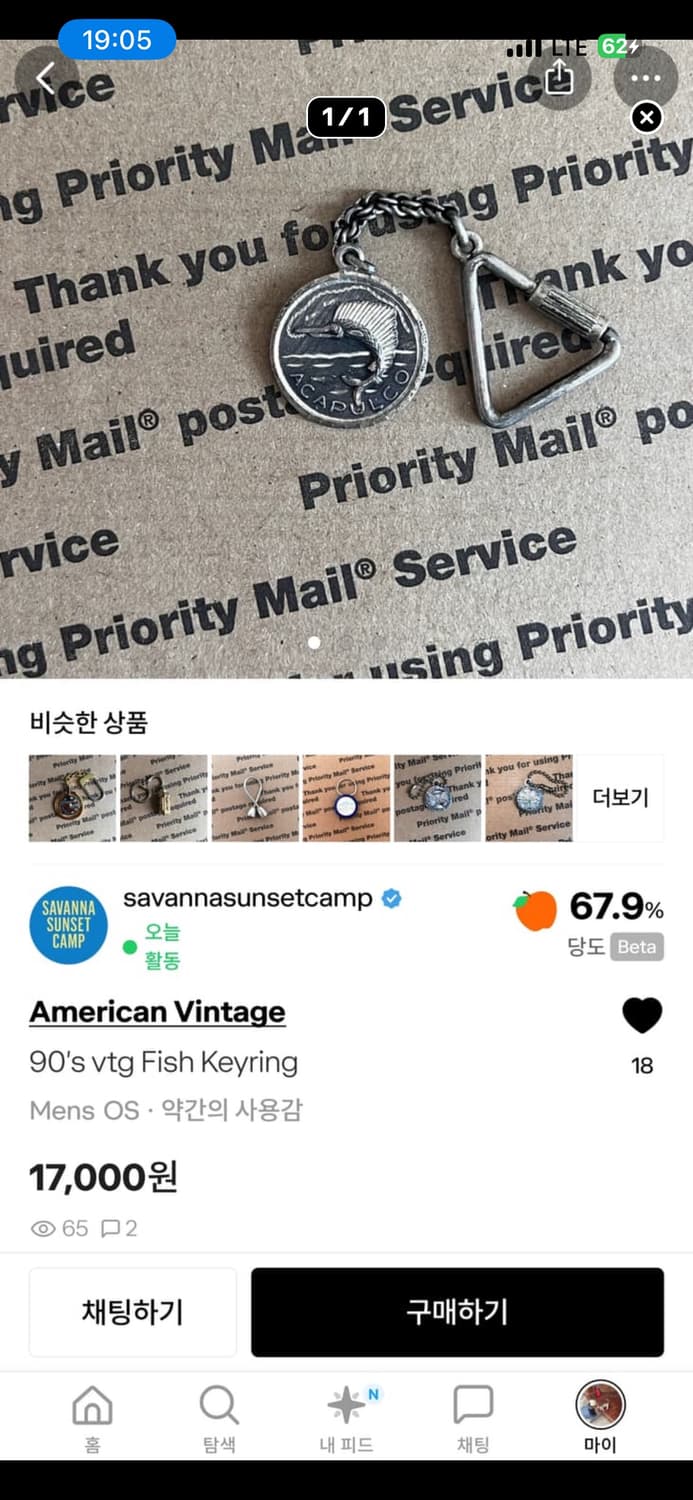Close the image viewer with X icon

647,118
